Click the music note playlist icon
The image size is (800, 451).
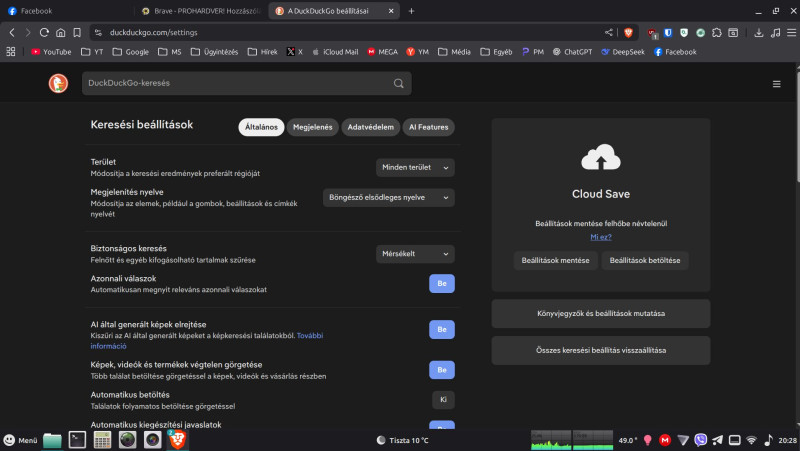click(776, 32)
